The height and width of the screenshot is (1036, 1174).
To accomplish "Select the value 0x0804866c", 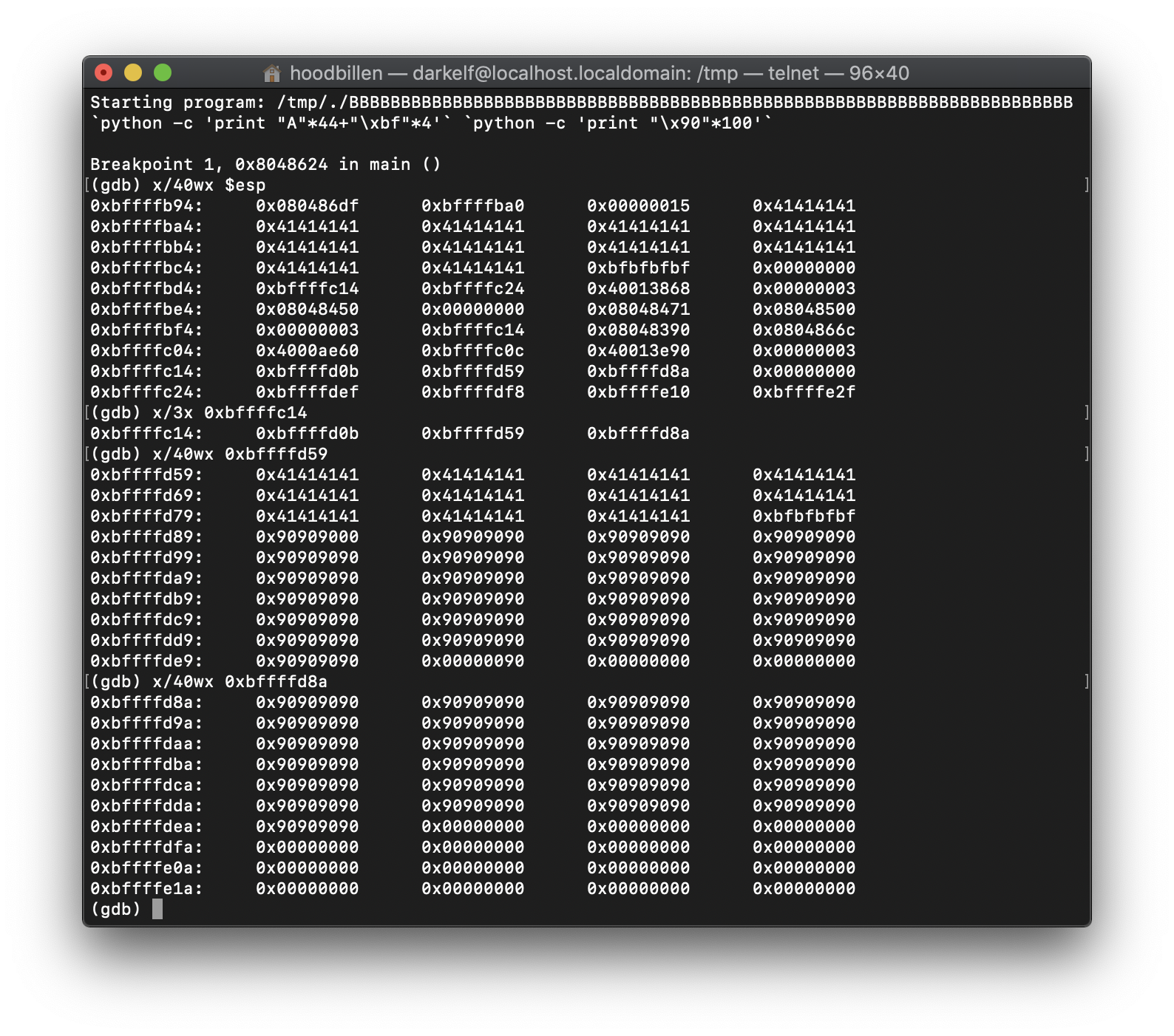I will pyautogui.click(x=804, y=330).
